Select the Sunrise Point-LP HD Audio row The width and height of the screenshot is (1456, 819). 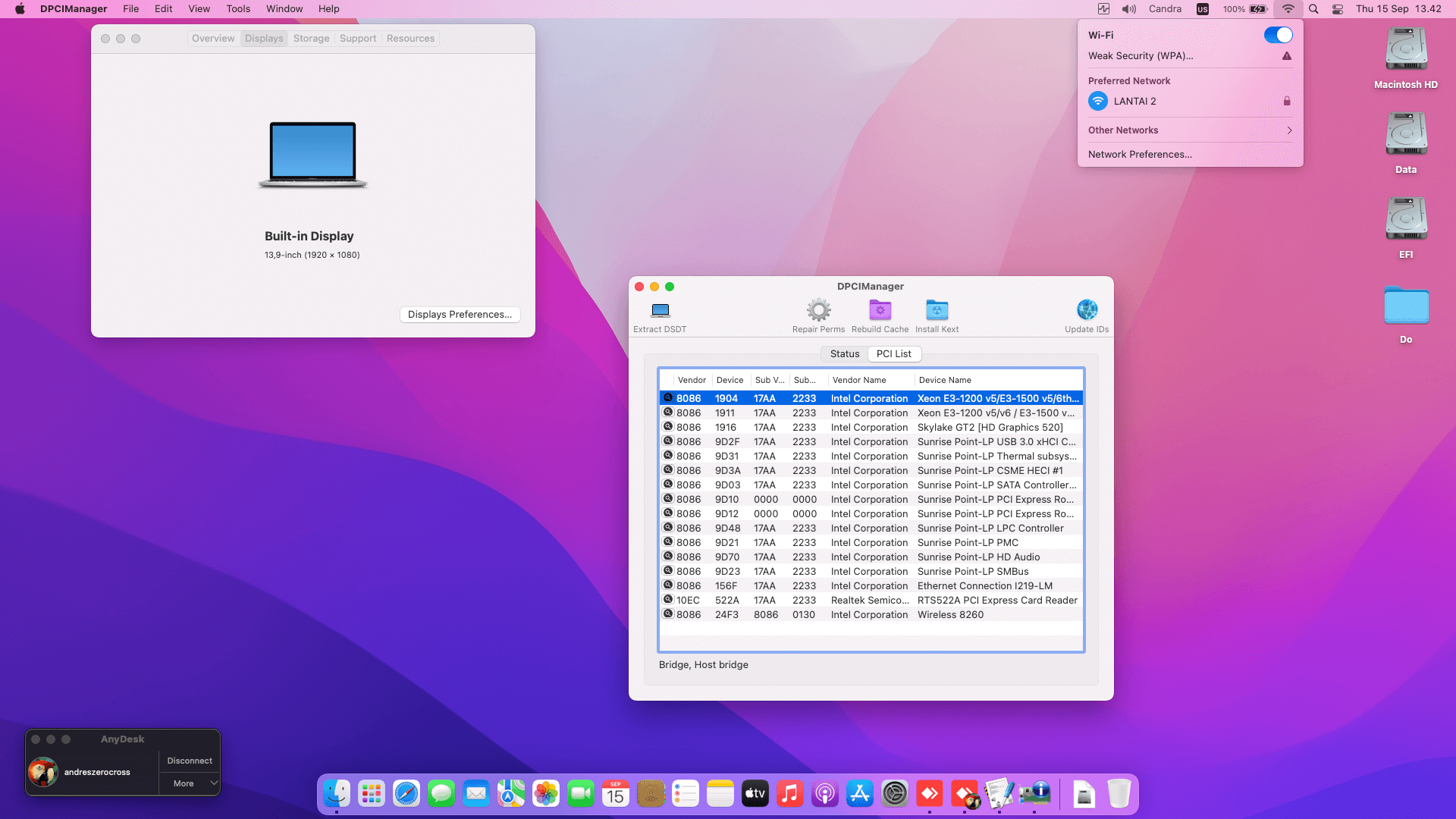point(871,557)
